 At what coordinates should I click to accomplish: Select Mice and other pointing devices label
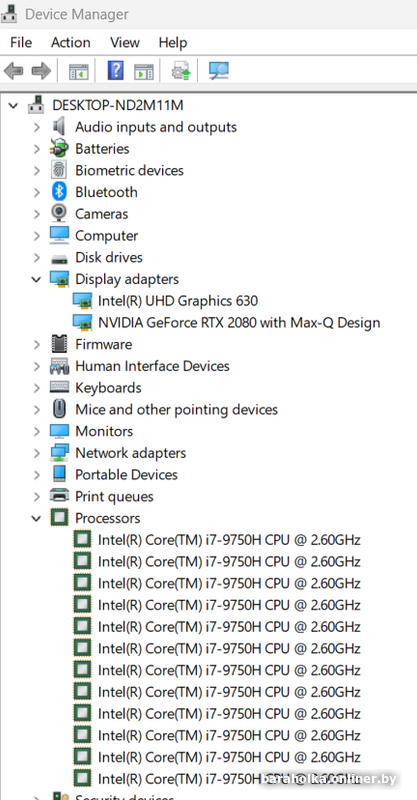click(x=177, y=410)
